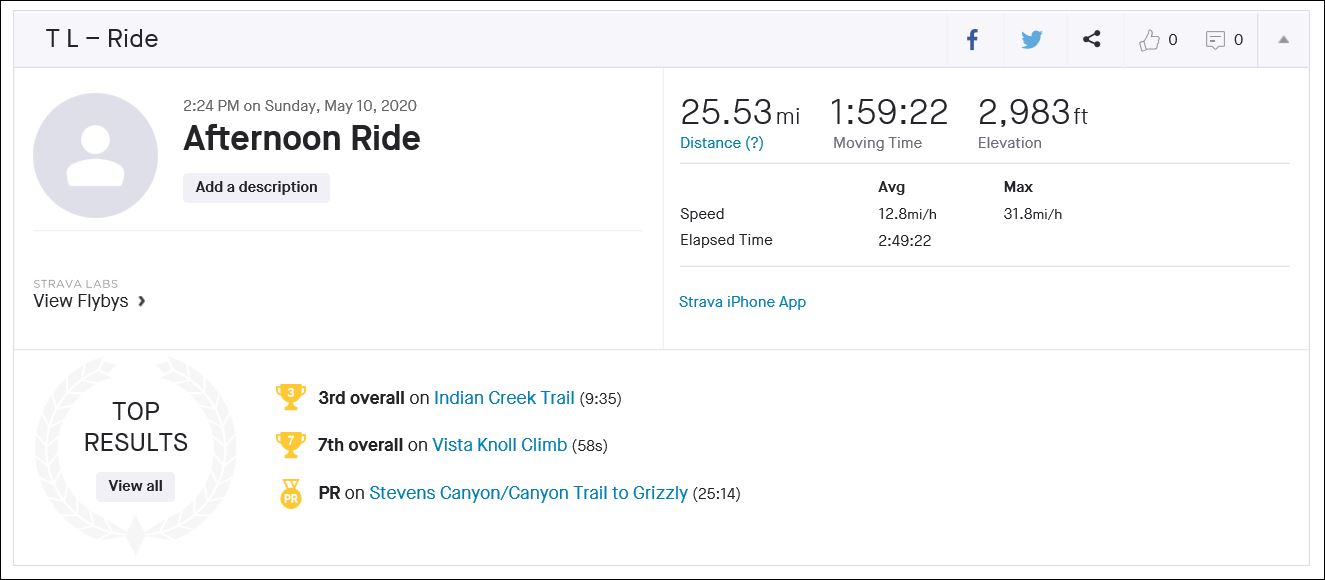
Task: Open the Vista Knoll Climb segment
Action: [x=499, y=445]
